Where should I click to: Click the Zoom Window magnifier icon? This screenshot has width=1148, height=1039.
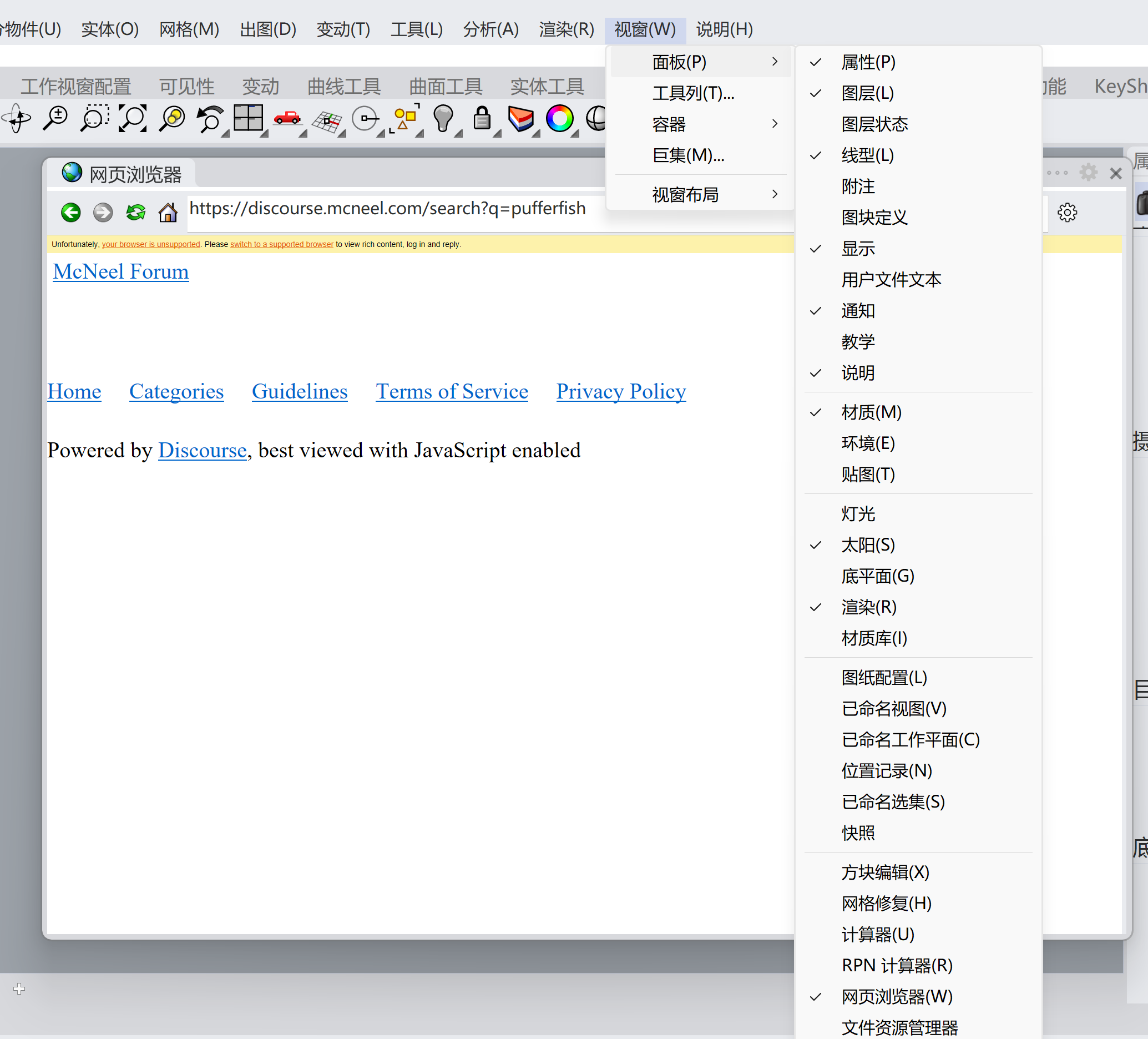click(x=94, y=118)
